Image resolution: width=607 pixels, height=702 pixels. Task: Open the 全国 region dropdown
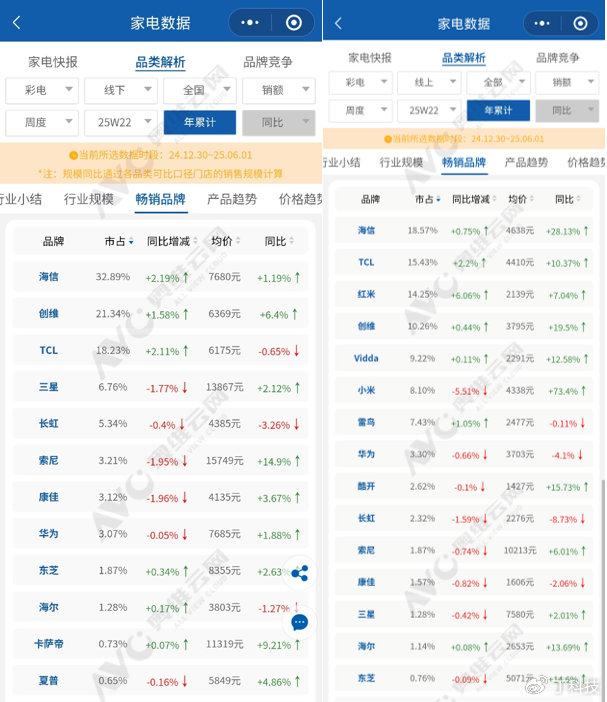200,90
